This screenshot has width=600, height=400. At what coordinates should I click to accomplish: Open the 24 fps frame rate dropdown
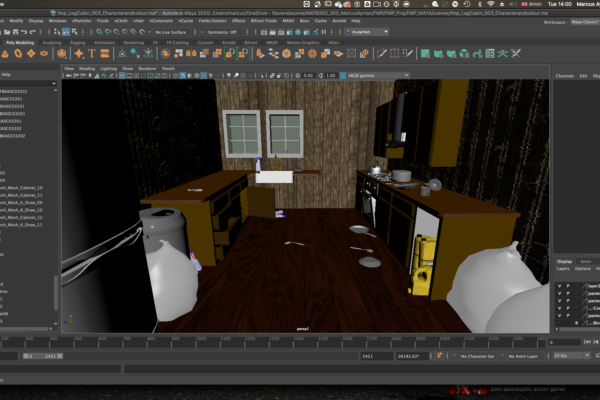572,356
